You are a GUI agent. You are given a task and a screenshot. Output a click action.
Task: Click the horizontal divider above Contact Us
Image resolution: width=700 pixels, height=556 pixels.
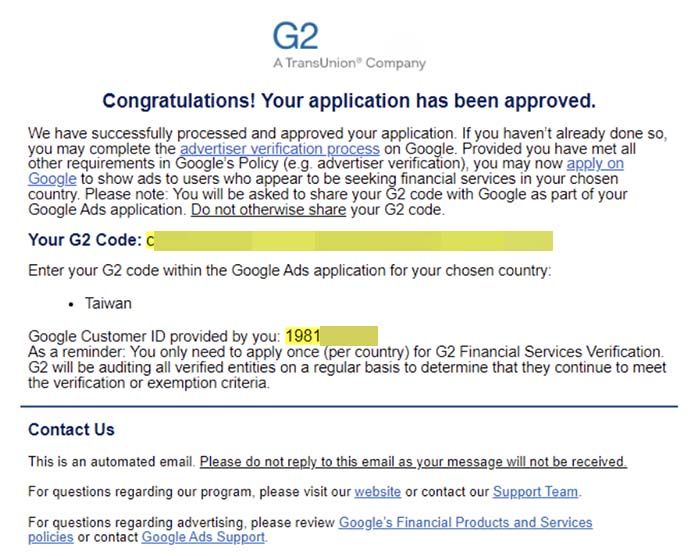(349, 406)
